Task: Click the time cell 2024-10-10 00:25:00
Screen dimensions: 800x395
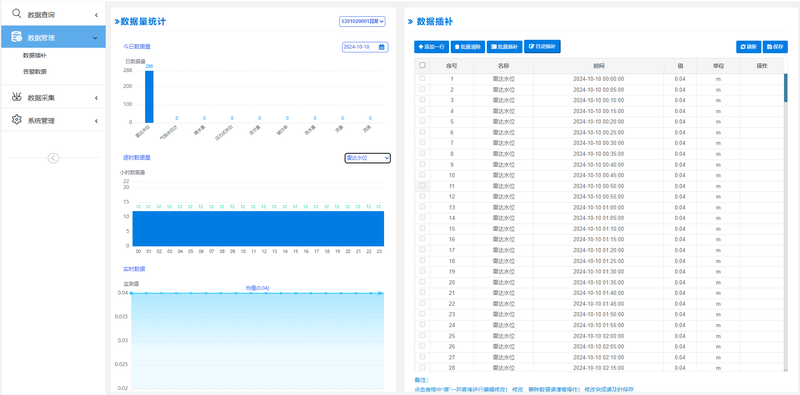Action: pyautogui.click(x=598, y=133)
